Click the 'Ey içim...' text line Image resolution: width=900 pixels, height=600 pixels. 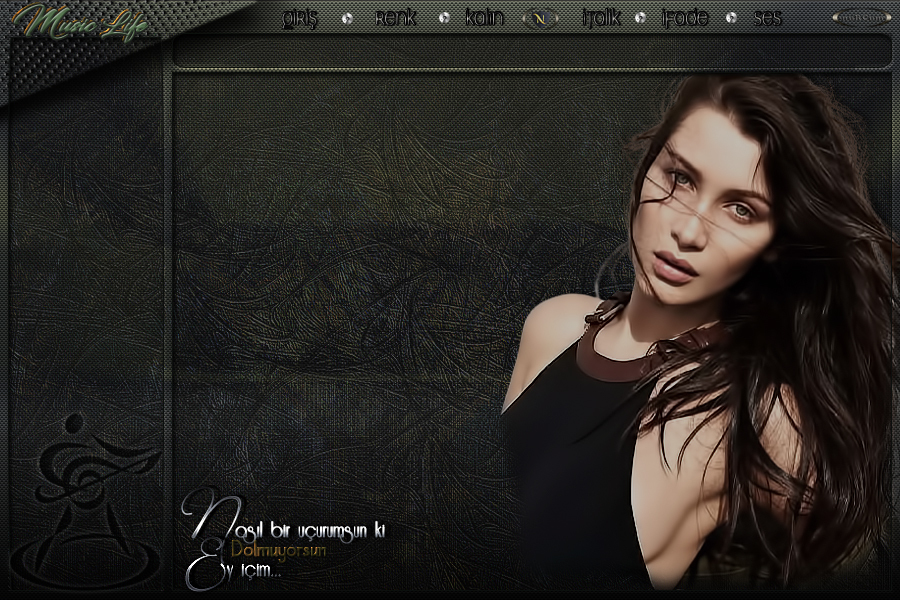[240, 573]
